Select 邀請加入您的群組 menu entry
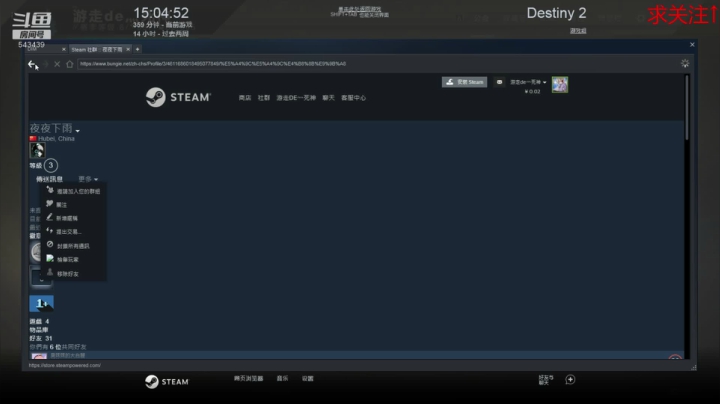 point(73,191)
